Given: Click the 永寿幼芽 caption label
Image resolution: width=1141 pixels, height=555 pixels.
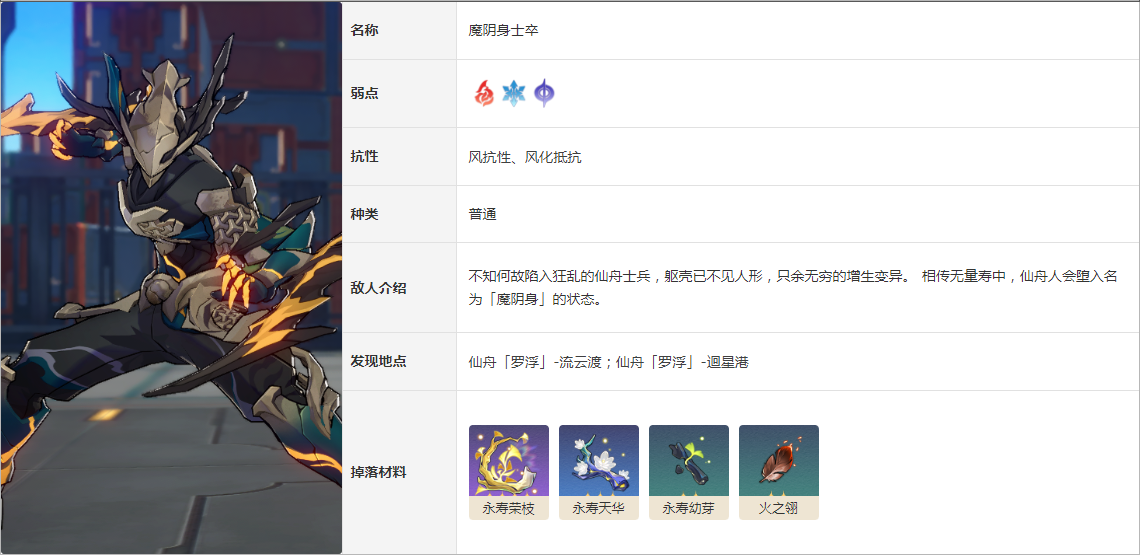Looking at the screenshot, I should point(688,508).
